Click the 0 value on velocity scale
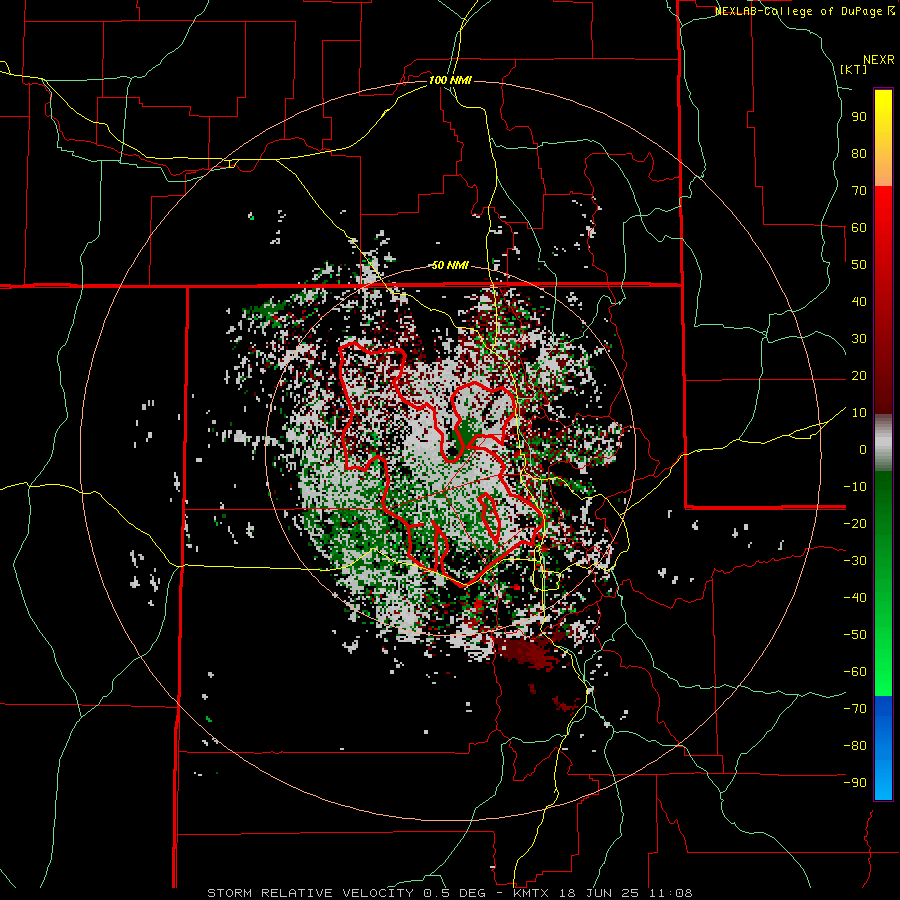The width and height of the screenshot is (900, 900). 863,450
